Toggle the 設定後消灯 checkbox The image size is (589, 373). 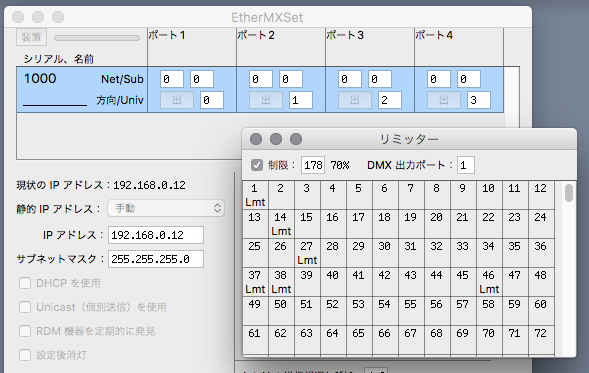coord(25,355)
